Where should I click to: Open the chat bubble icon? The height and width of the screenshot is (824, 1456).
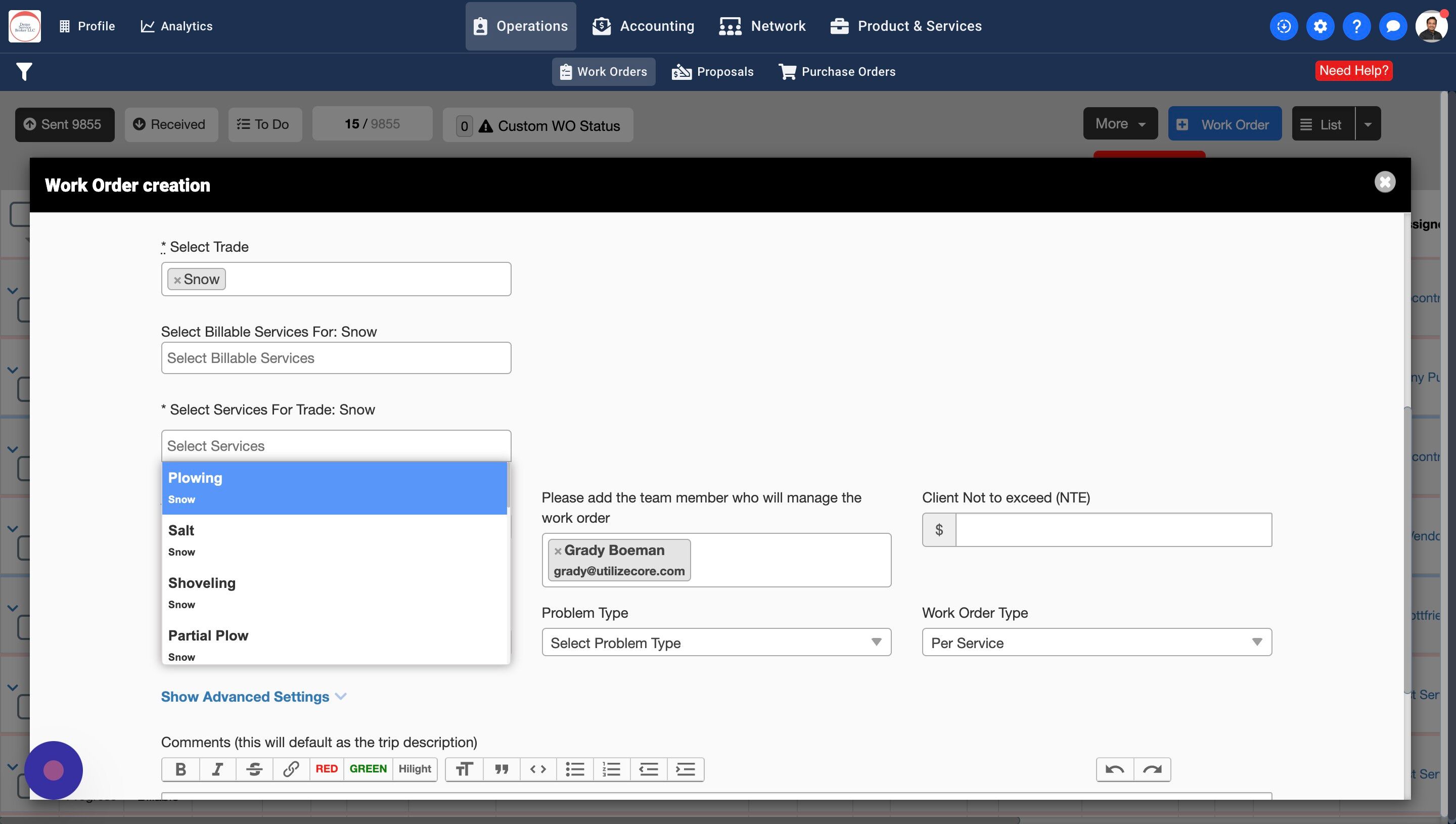1393,26
